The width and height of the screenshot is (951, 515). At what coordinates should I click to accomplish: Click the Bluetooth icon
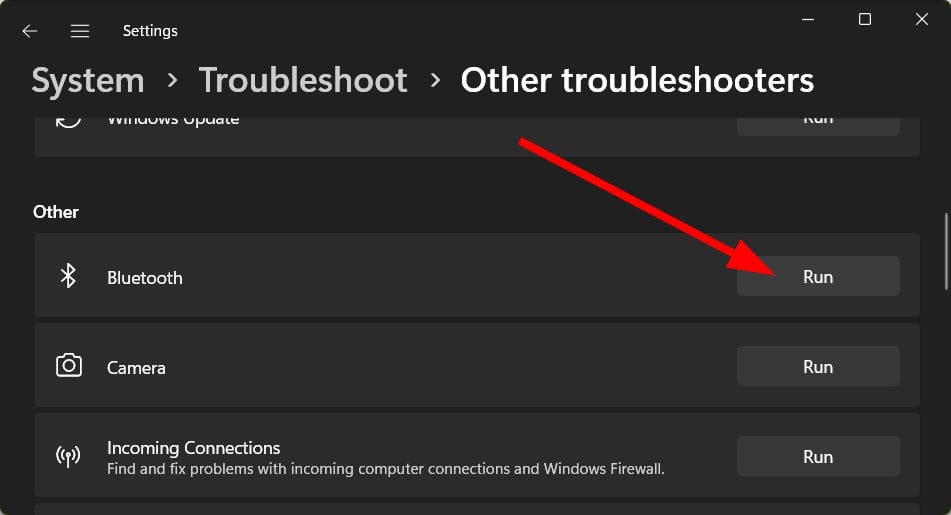68,275
